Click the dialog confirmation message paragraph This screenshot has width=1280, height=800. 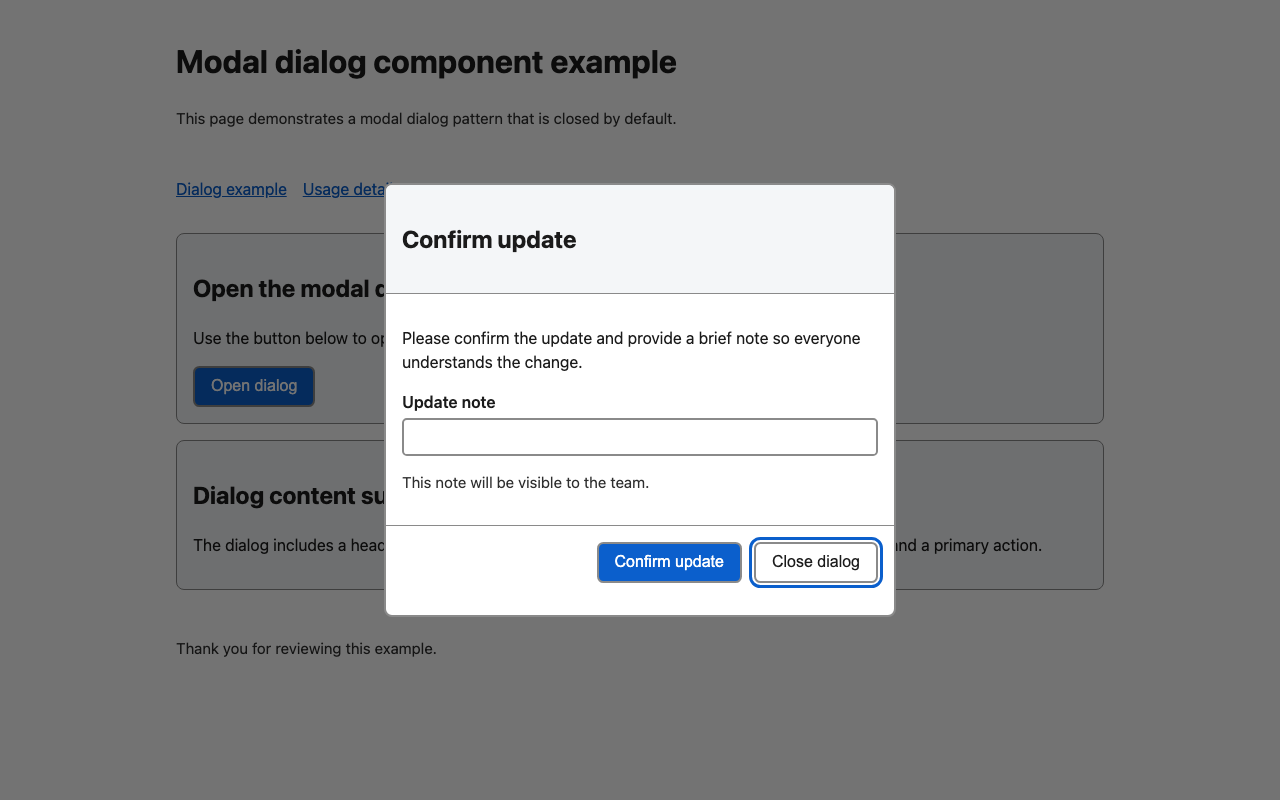[x=630, y=350]
